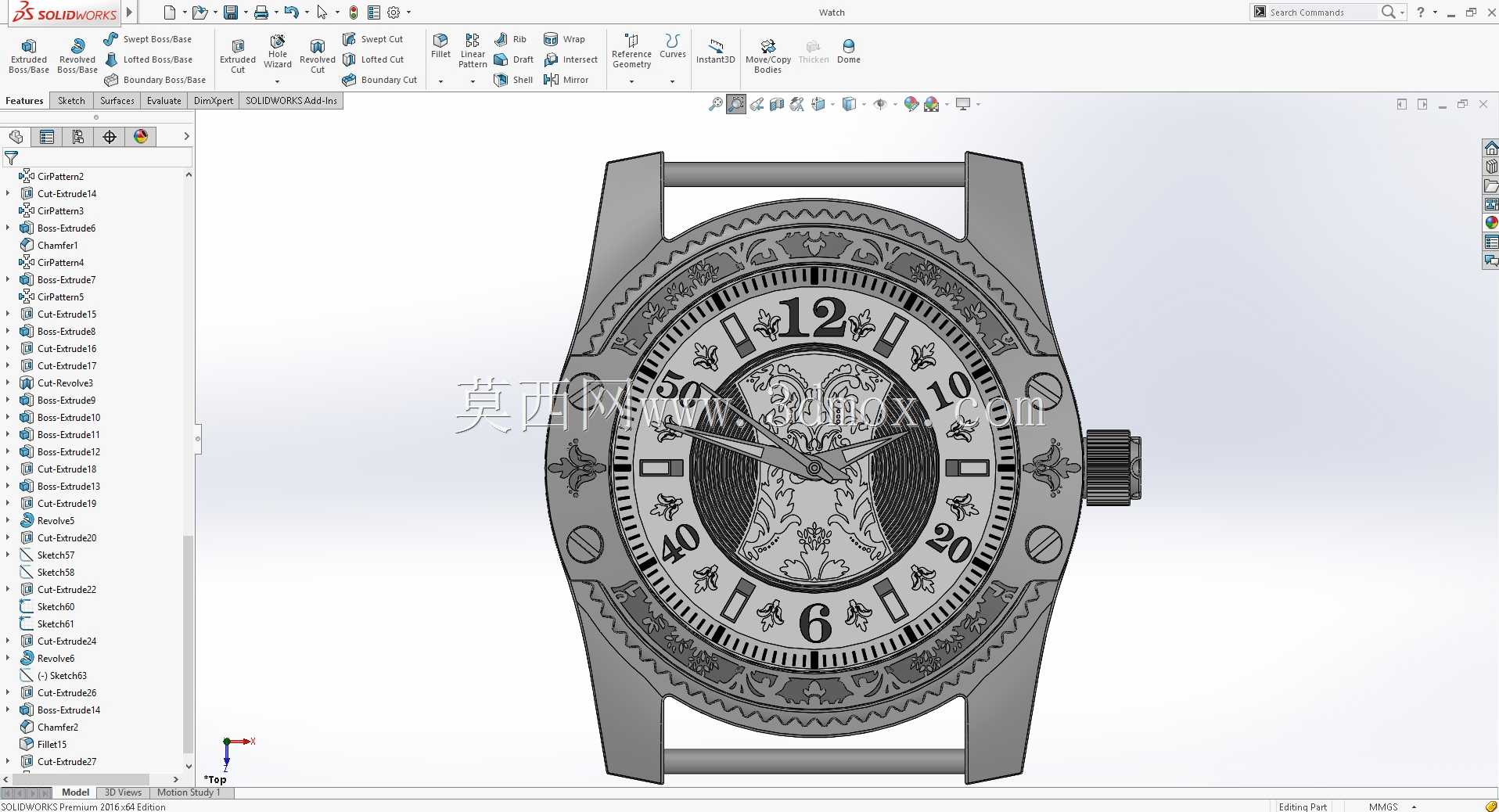Select the (-) Sketch63 item
The height and width of the screenshot is (812, 1499).
[x=53, y=675]
